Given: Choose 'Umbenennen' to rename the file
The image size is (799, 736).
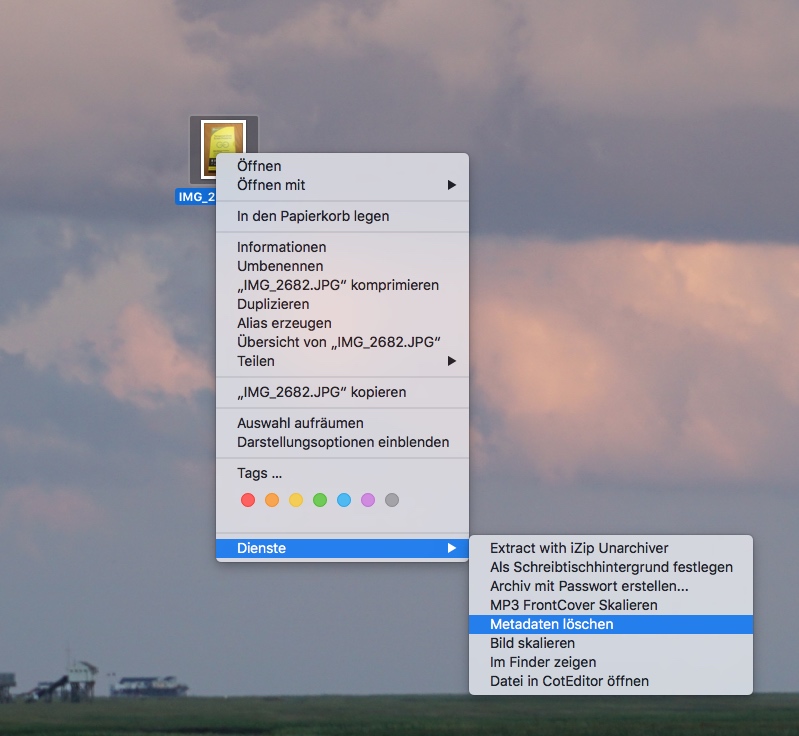Looking at the screenshot, I should (x=280, y=266).
